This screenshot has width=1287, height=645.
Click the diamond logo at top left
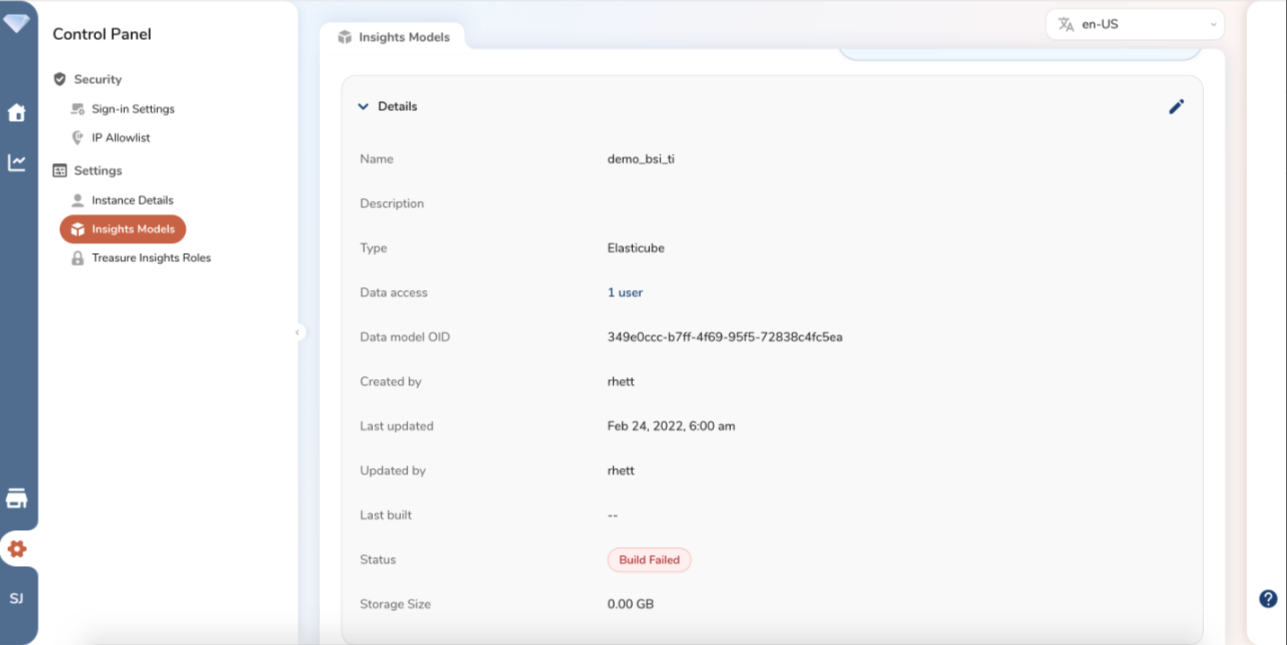(x=17, y=23)
